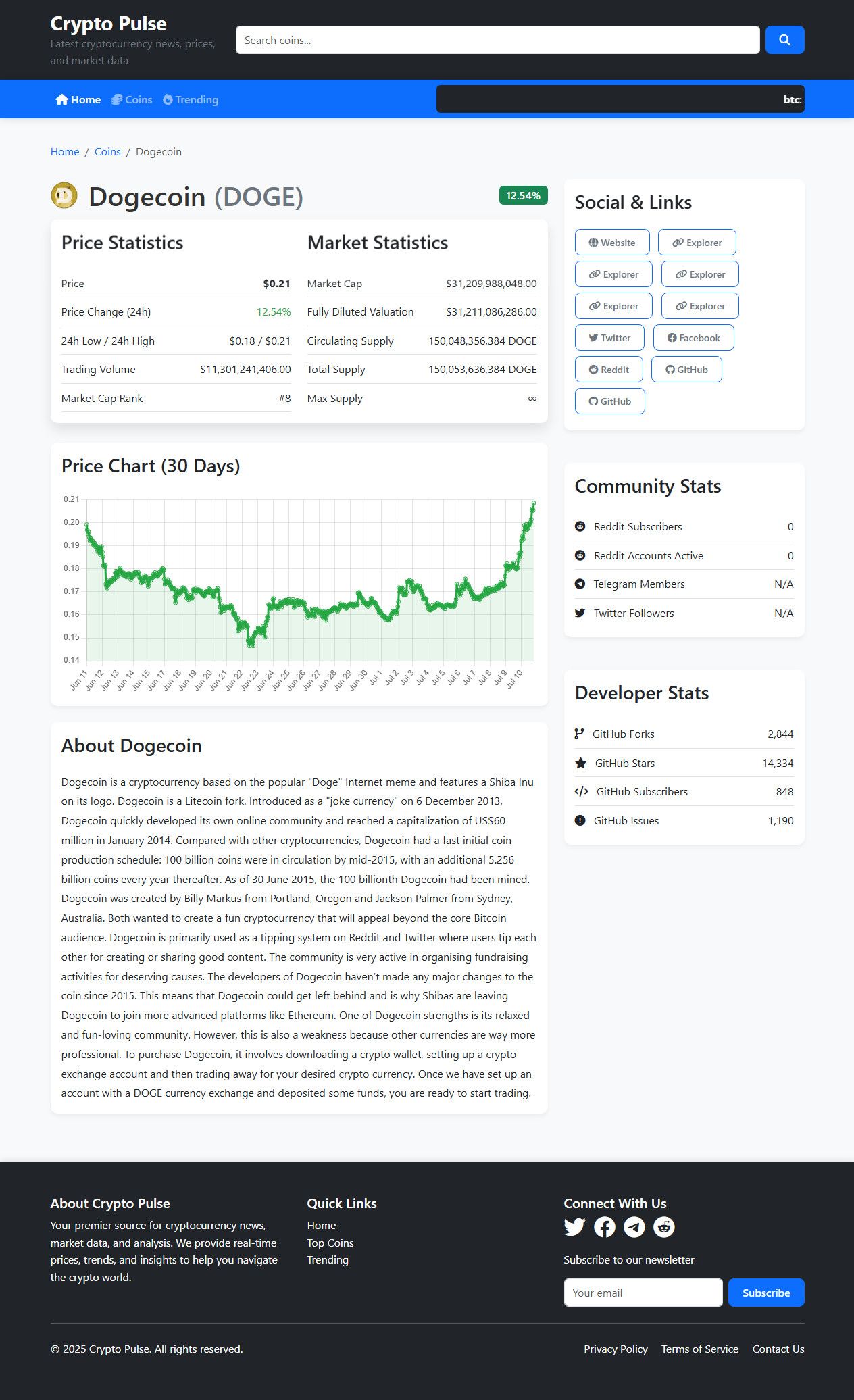Click Terms of Service footer link

tap(699, 1349)
